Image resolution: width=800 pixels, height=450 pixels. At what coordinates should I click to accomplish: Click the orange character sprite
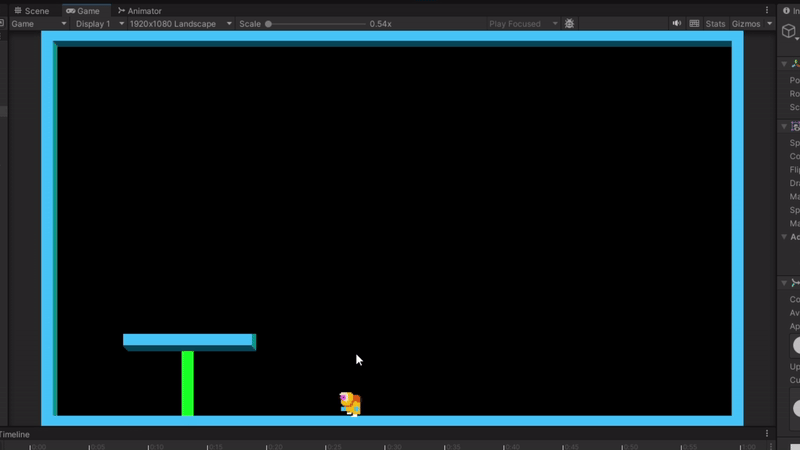click(x=350, y=404)
